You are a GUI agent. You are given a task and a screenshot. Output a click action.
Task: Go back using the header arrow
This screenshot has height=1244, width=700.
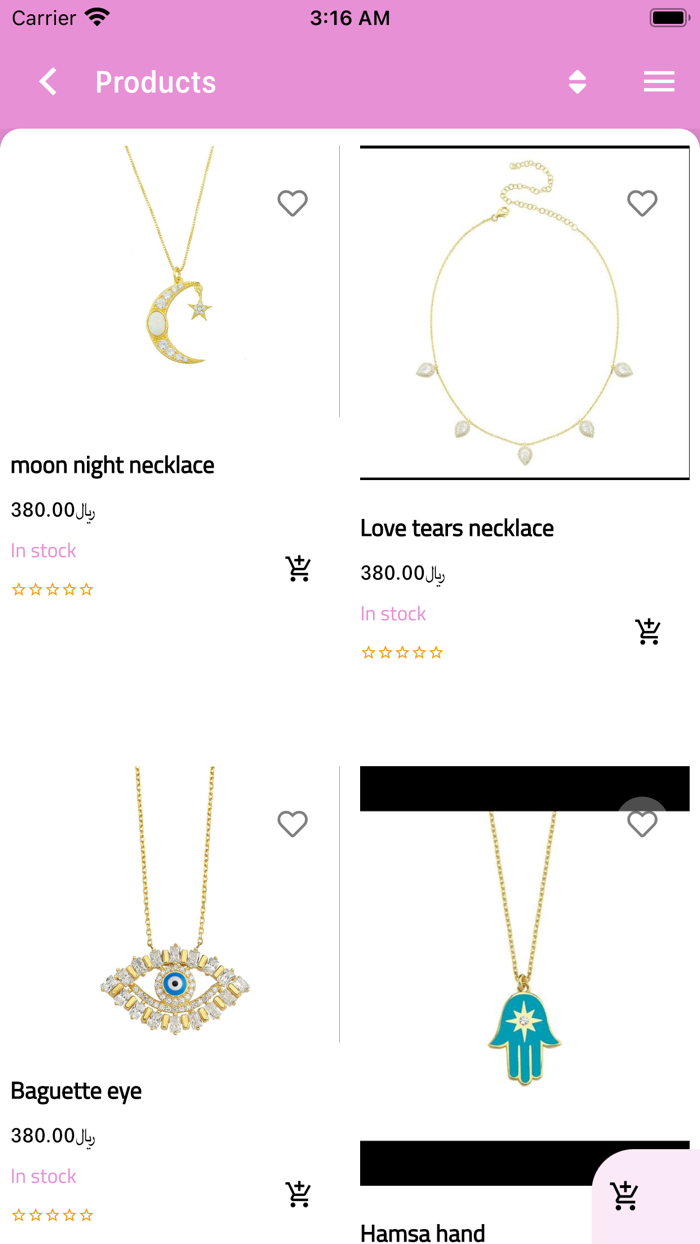[x=48, y=82]
